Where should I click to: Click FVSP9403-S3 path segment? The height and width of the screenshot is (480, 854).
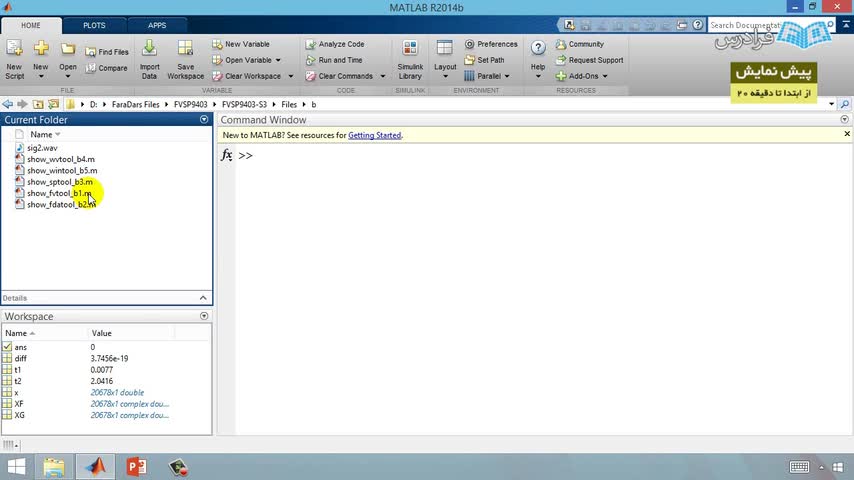point(245,105)
